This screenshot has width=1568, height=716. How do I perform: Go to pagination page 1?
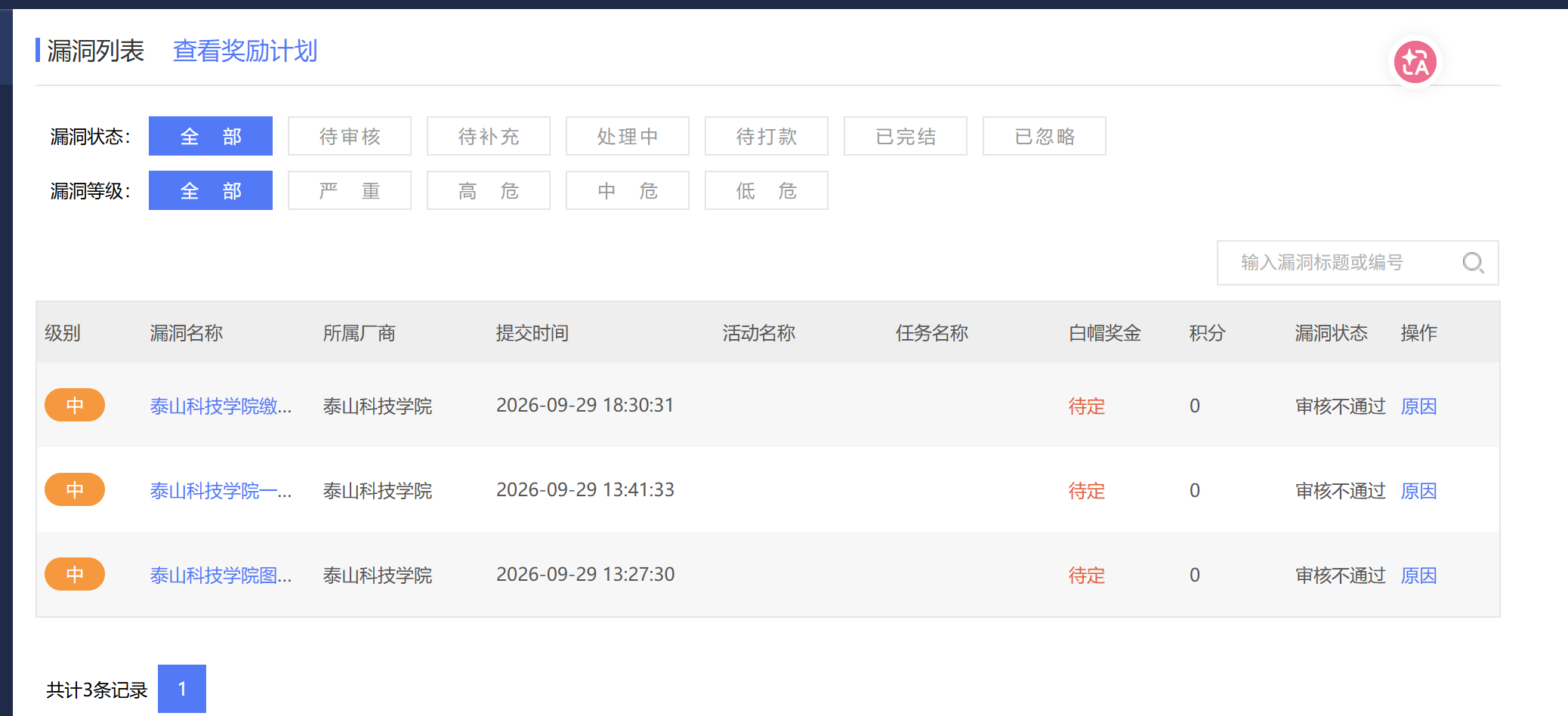182,689
